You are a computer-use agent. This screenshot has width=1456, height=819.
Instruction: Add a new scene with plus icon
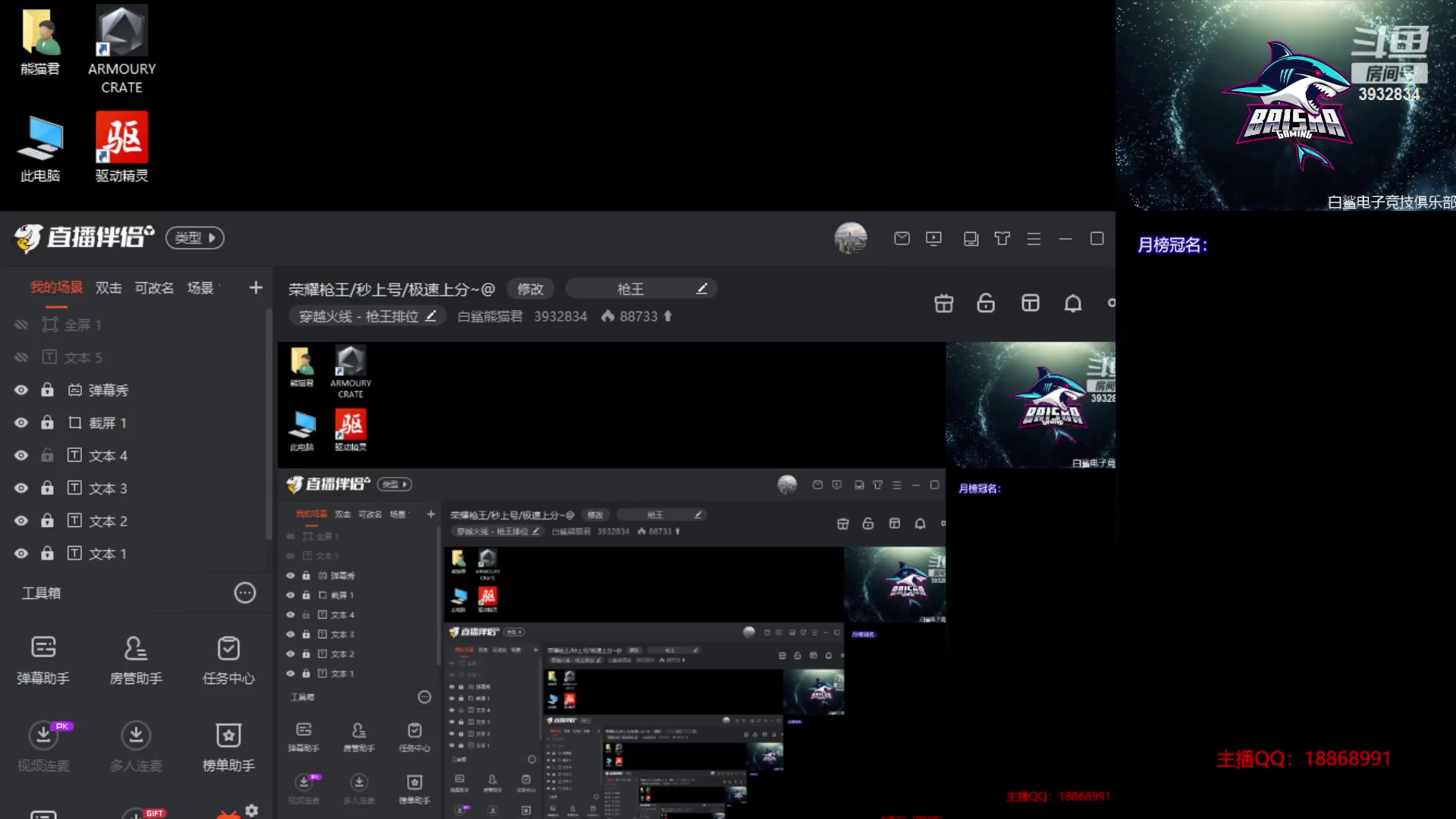[x=256, y=288]
